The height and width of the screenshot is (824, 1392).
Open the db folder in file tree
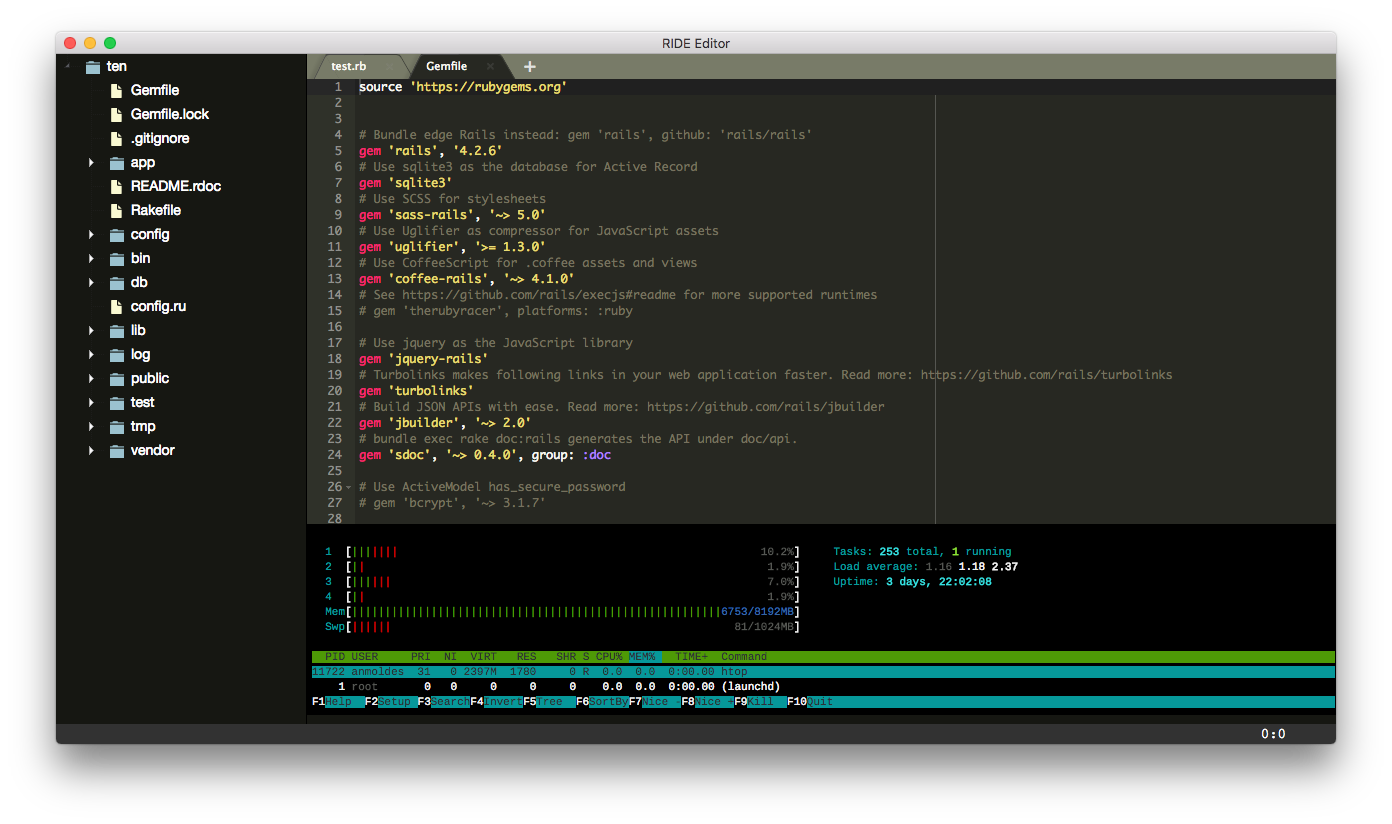139,282
